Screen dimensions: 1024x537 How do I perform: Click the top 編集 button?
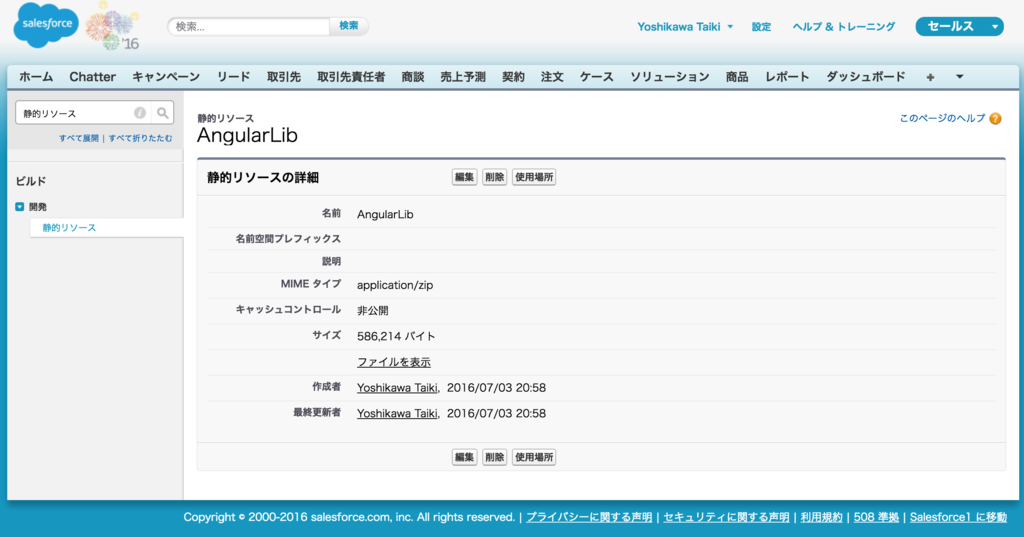point(464,177)
